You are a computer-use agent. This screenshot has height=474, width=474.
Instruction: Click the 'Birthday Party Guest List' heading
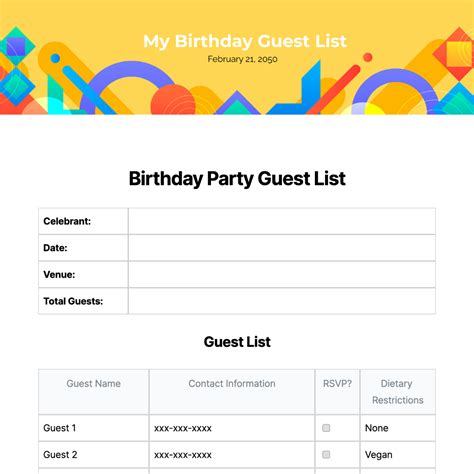click(237, 178)
